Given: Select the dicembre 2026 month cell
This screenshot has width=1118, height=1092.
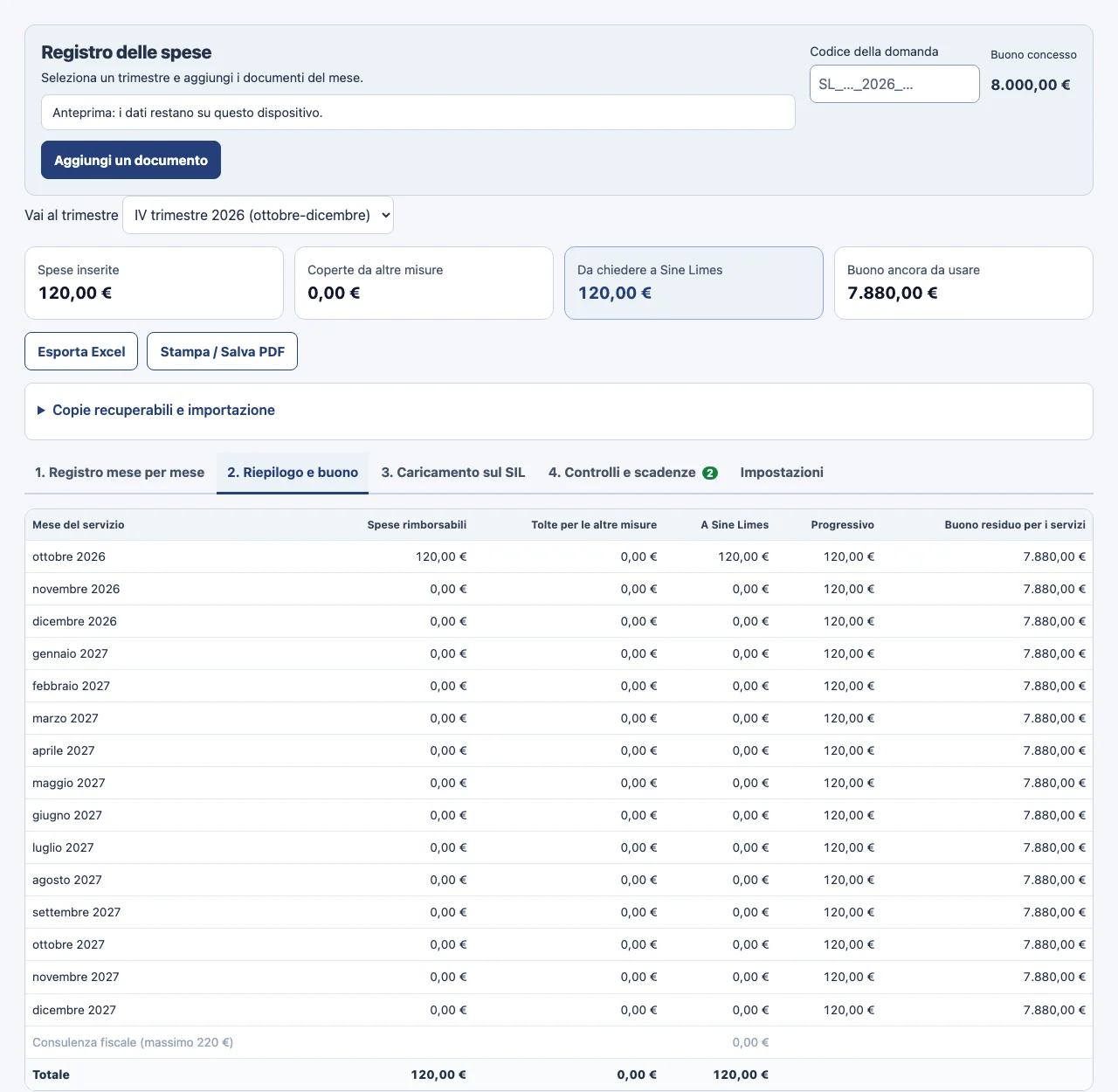Looking at the screenshot, I should pos(74,621).
